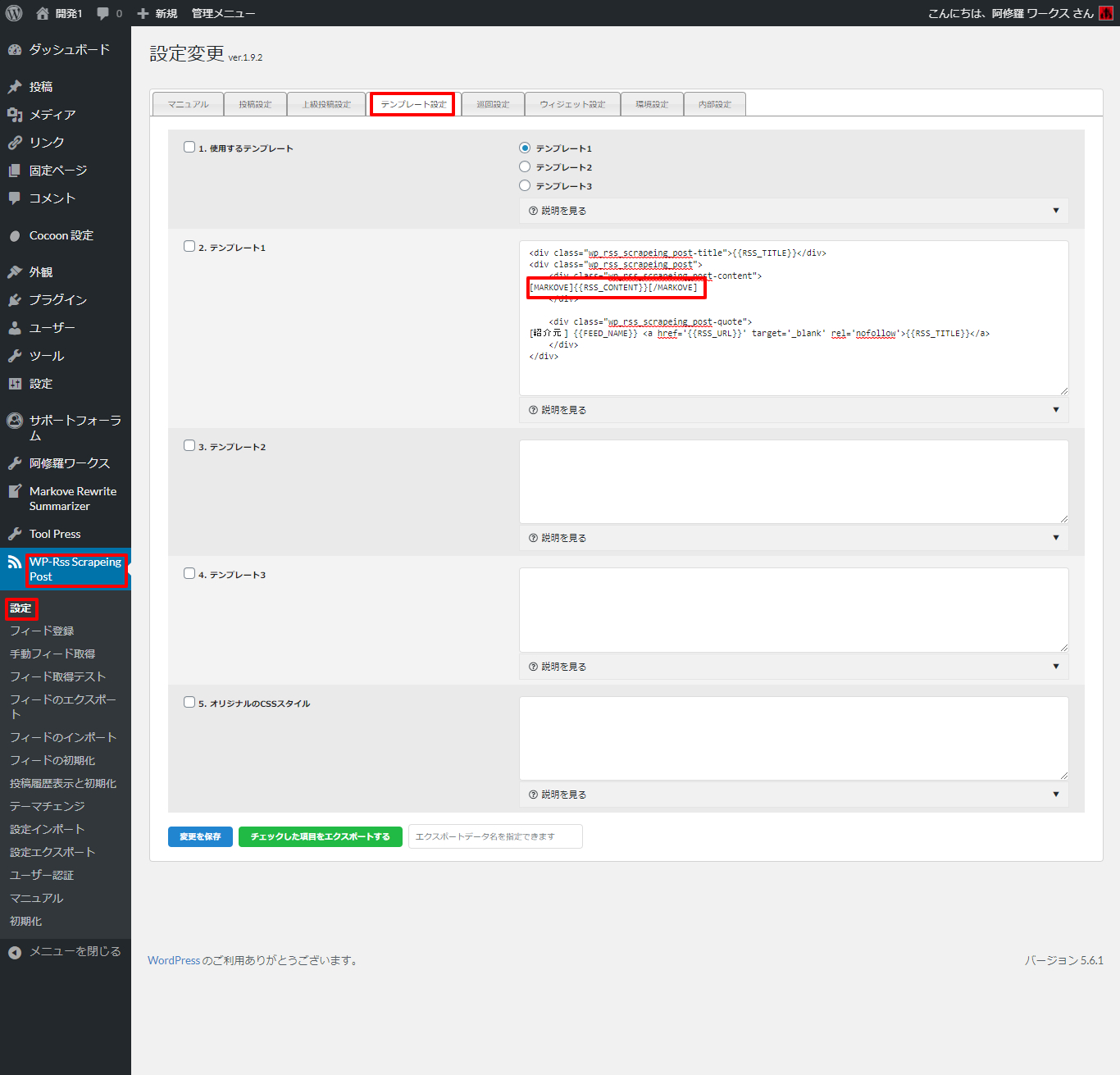Open 投稿履歴表示と初期化 submenu link
Image resolution: width=1120 pixels, height=1075 pixels.
coord(63,783)
